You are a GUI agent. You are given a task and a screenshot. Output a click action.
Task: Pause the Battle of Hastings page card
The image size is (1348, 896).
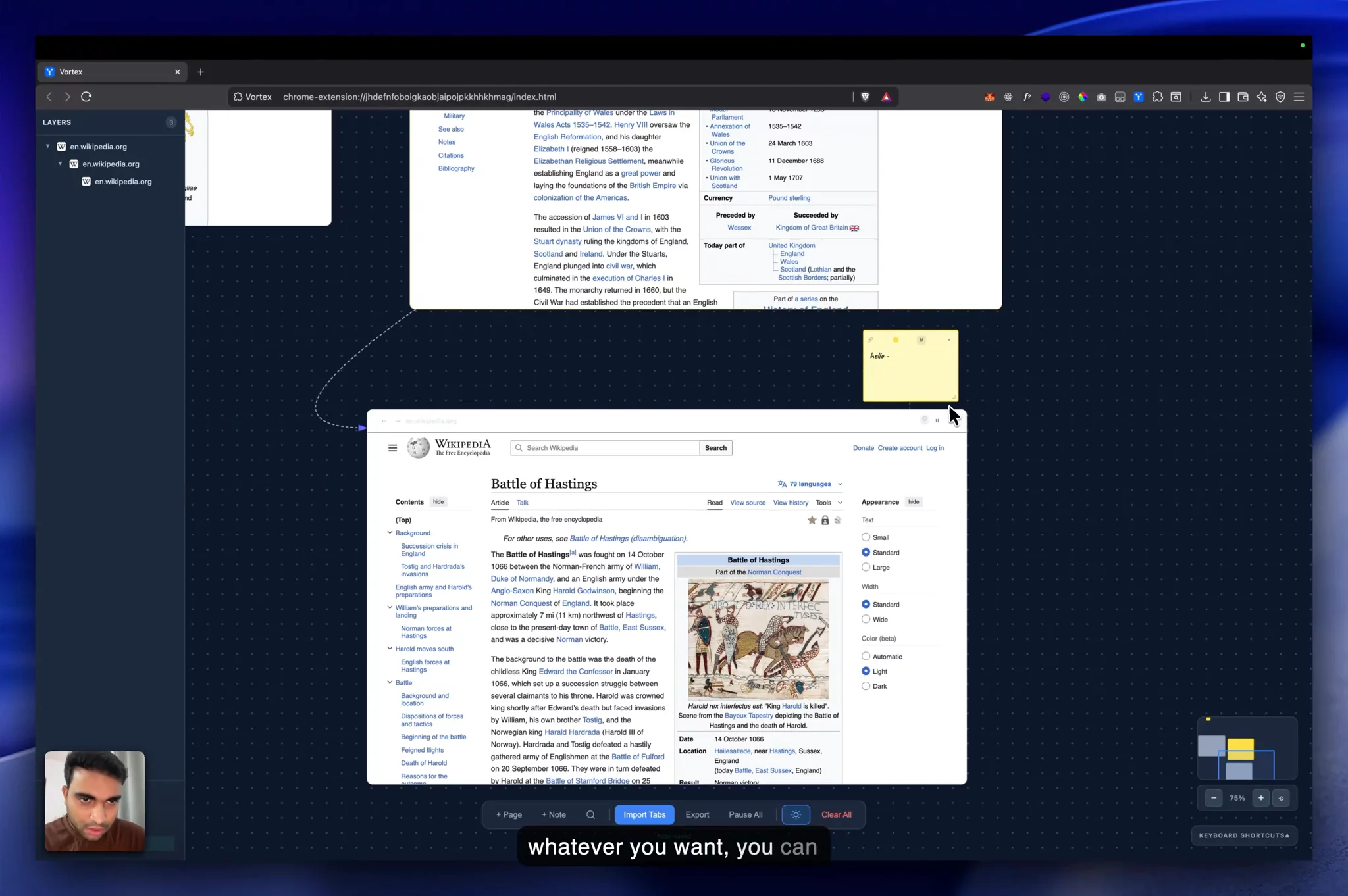coord(937,420)
